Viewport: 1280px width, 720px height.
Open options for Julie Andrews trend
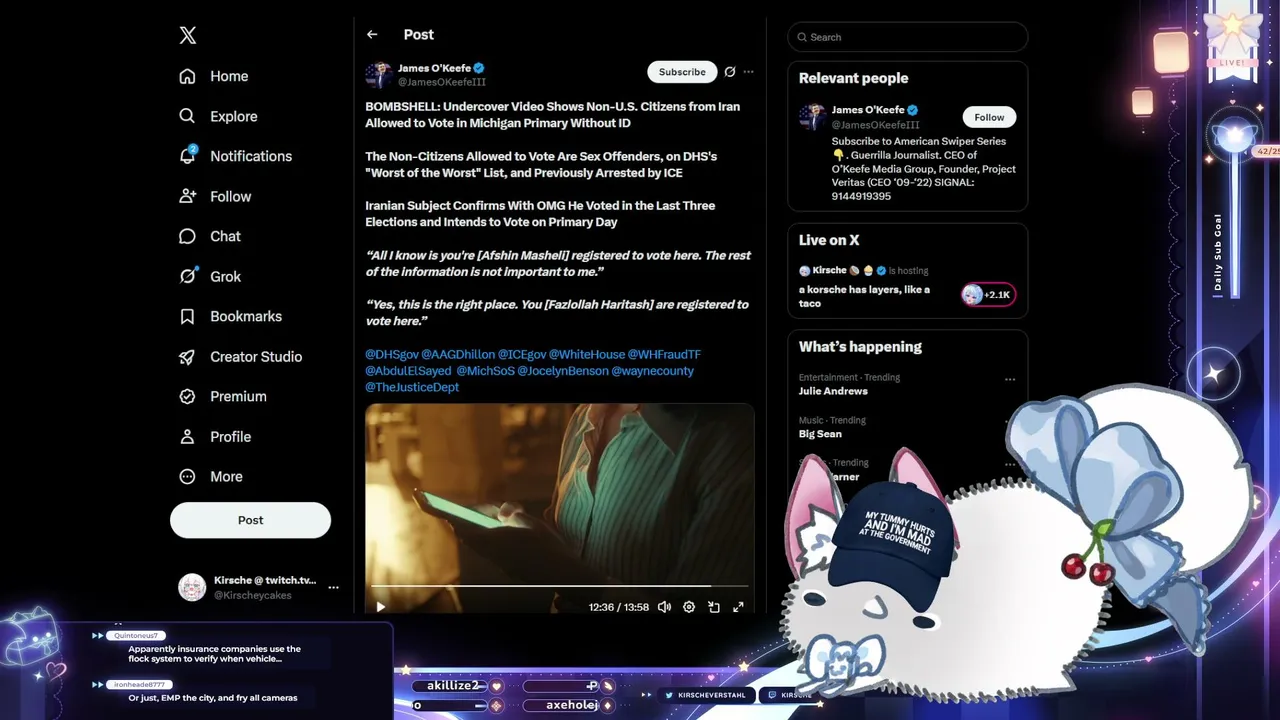click(x=1010, y=380)
